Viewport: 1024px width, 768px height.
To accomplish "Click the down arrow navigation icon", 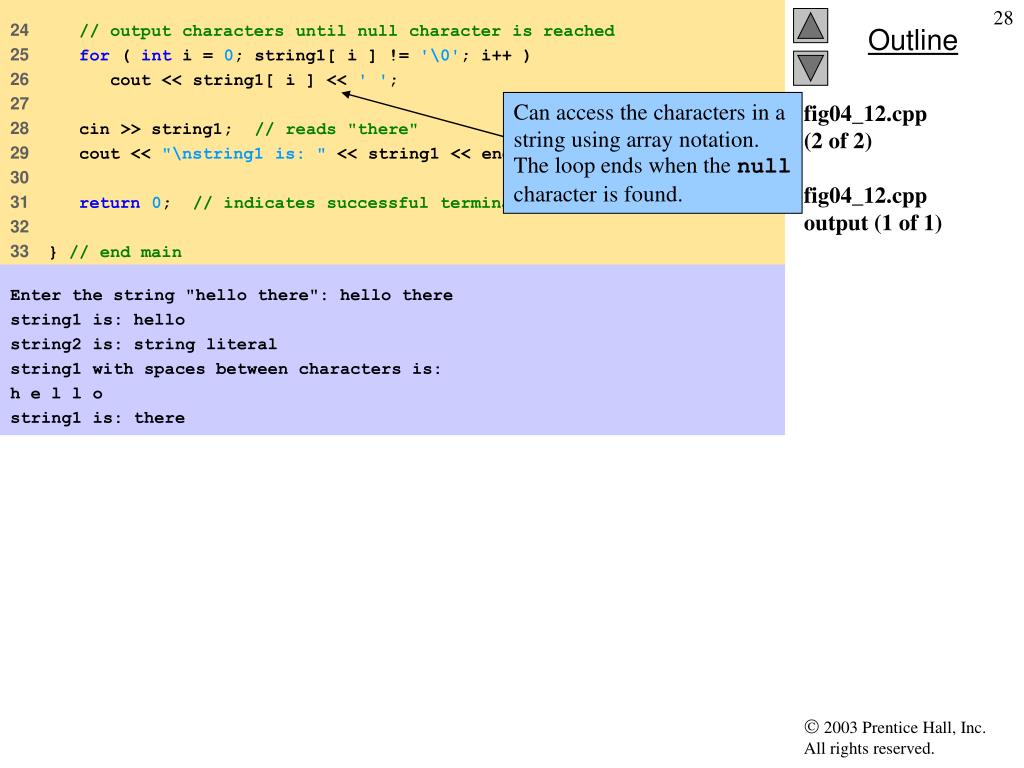I will pyautogui.click(x=810, y=68).
